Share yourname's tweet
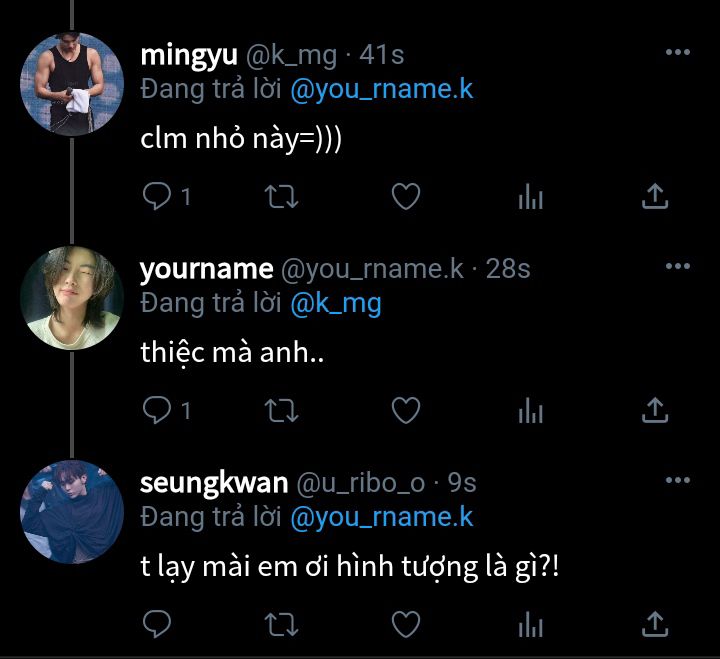Image resolution: width=720 pixels, height=659 pixels. coord(654,410)
